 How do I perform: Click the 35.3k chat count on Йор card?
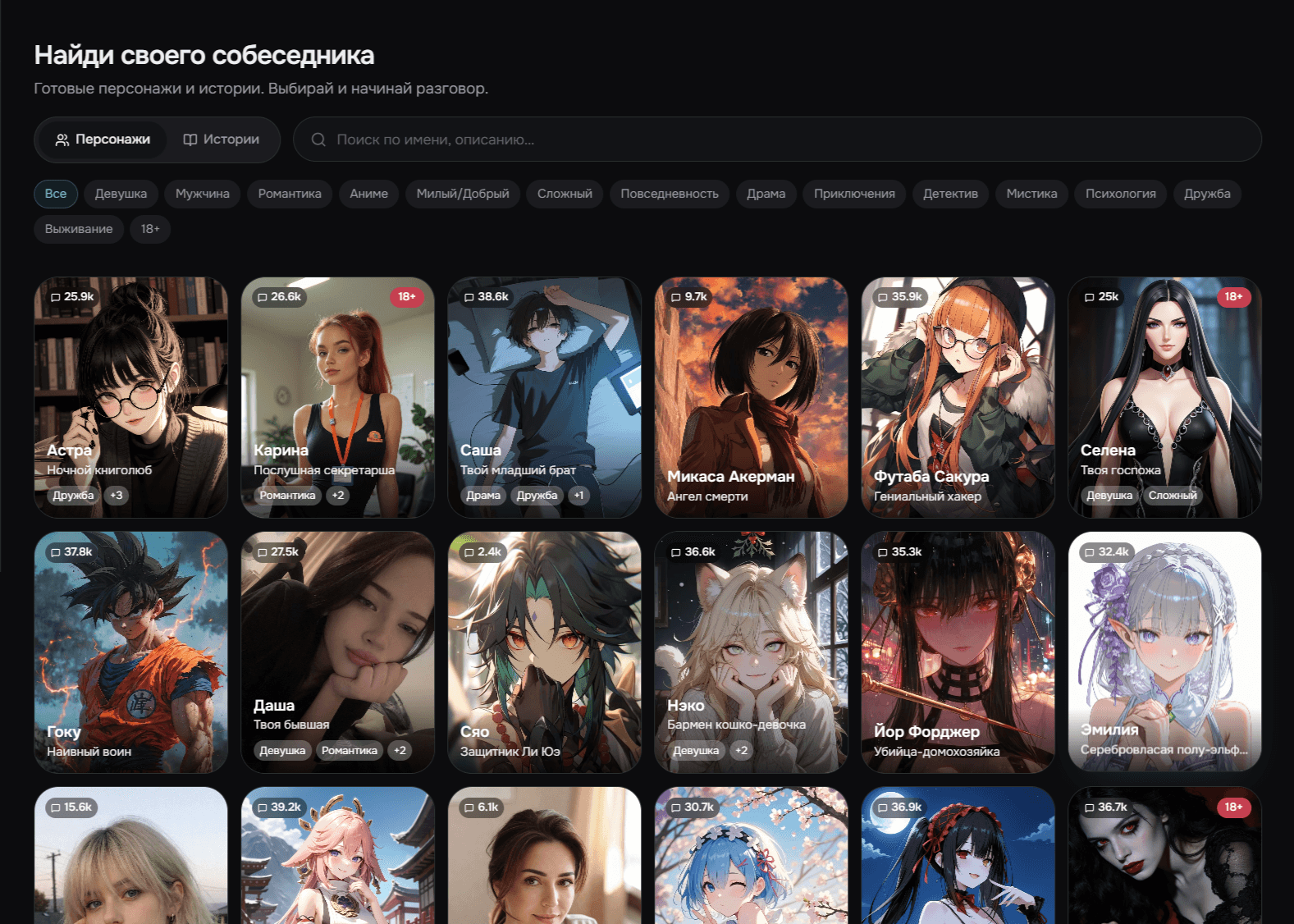pos(900,552)
